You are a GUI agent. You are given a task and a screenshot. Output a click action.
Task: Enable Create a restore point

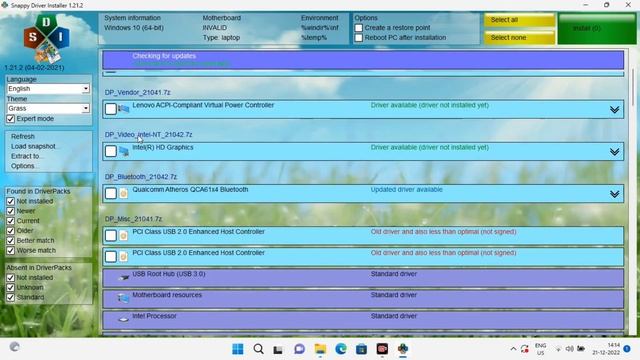(358, 28)
